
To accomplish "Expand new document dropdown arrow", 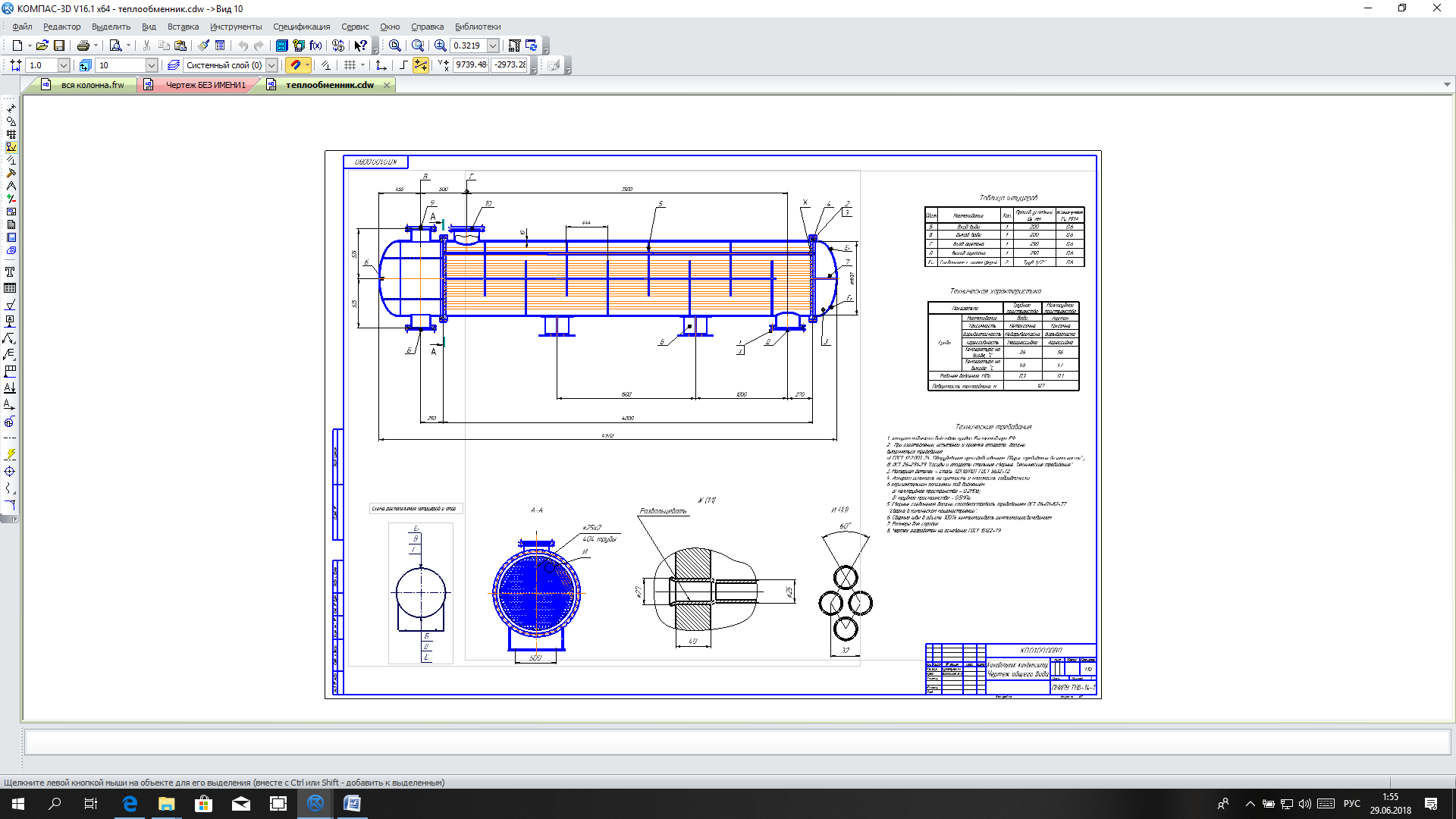I will tap(30, 45).
